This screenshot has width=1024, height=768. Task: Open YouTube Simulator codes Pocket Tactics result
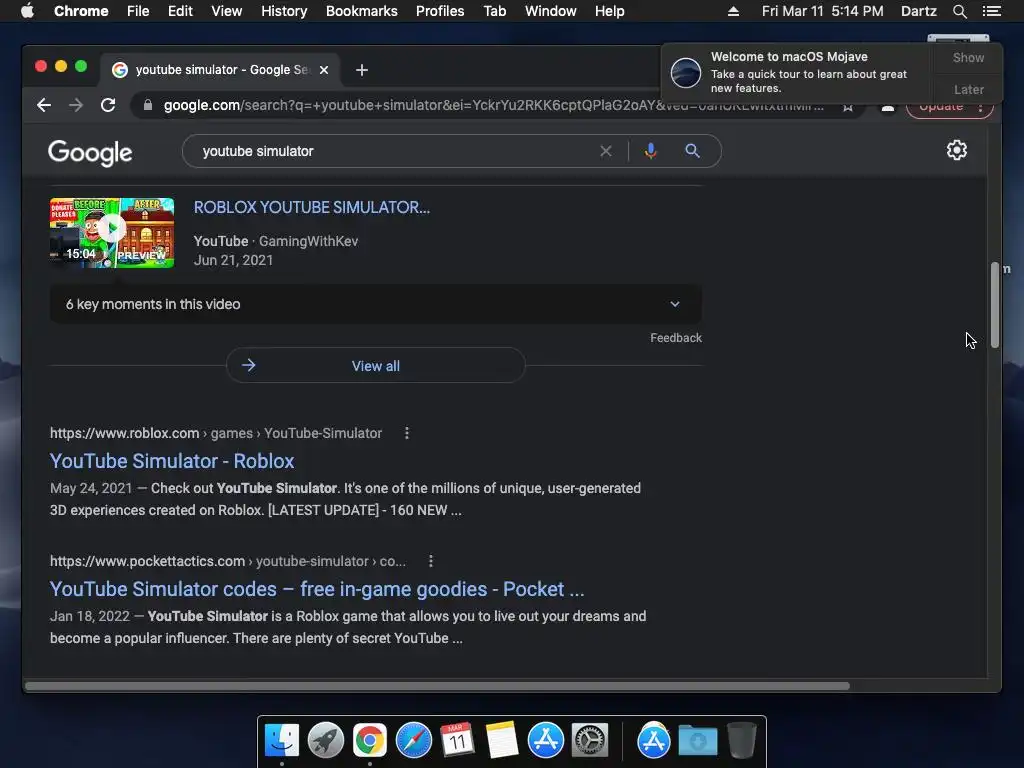[317, 589]
